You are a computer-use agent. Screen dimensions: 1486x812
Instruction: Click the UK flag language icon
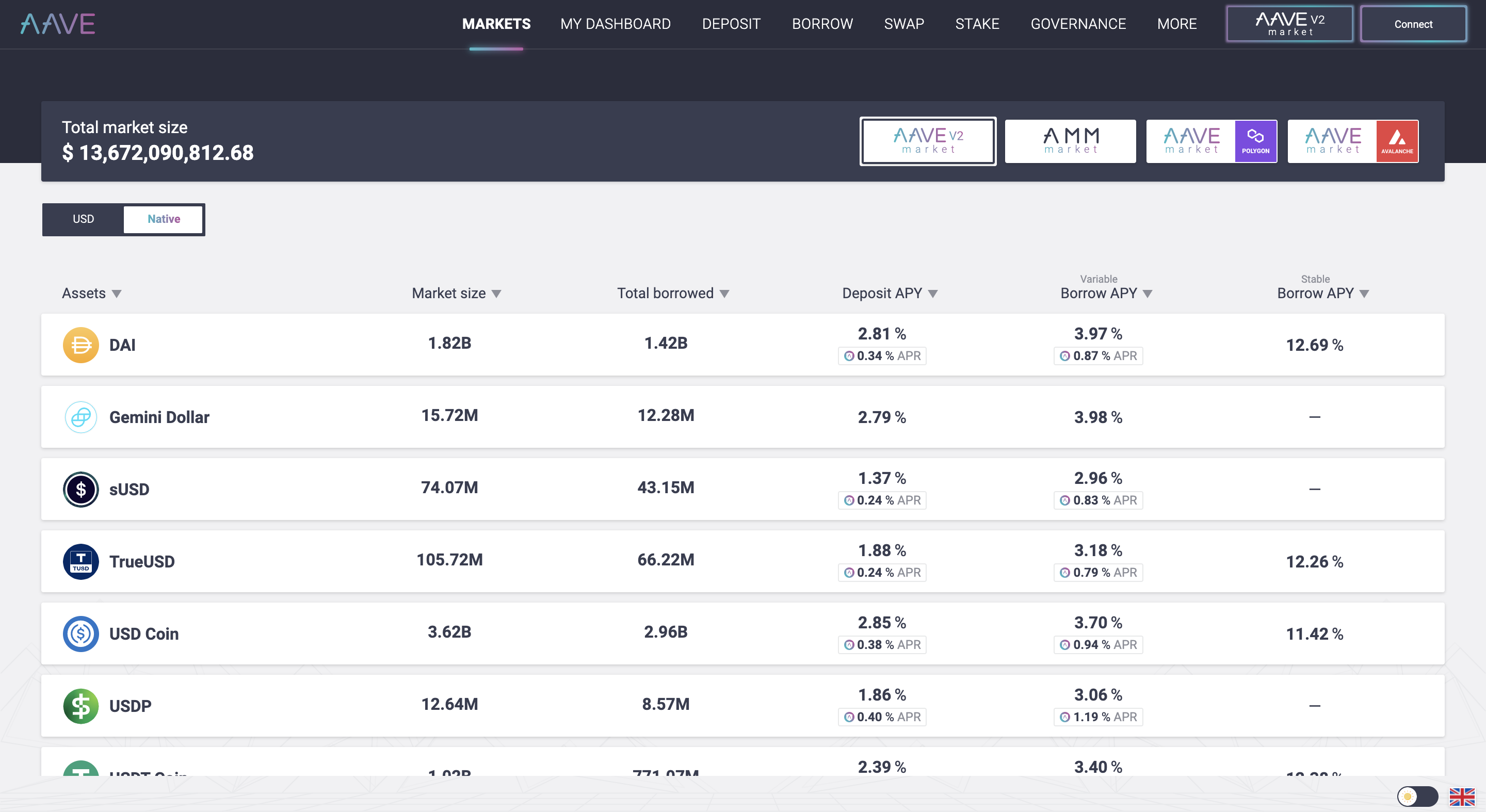[x=1462, y=797]
